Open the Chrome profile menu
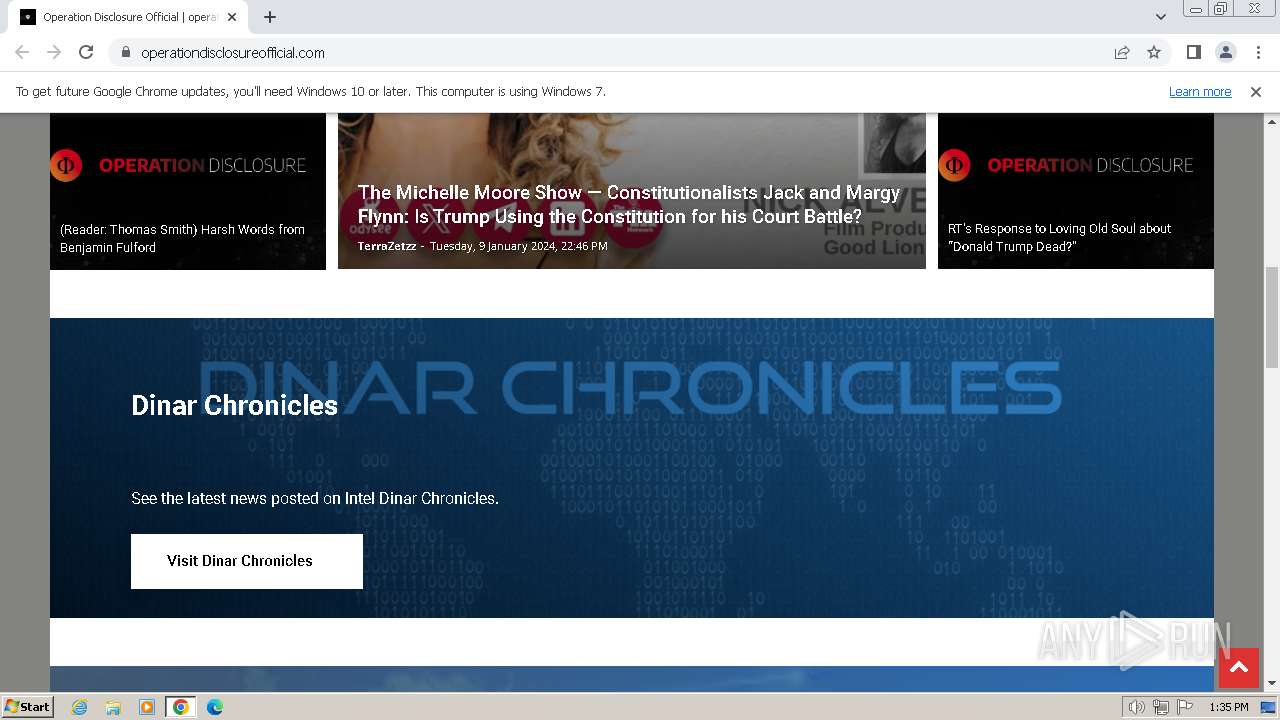This screenshot has height=720, width=1280. pos(1225,52)
